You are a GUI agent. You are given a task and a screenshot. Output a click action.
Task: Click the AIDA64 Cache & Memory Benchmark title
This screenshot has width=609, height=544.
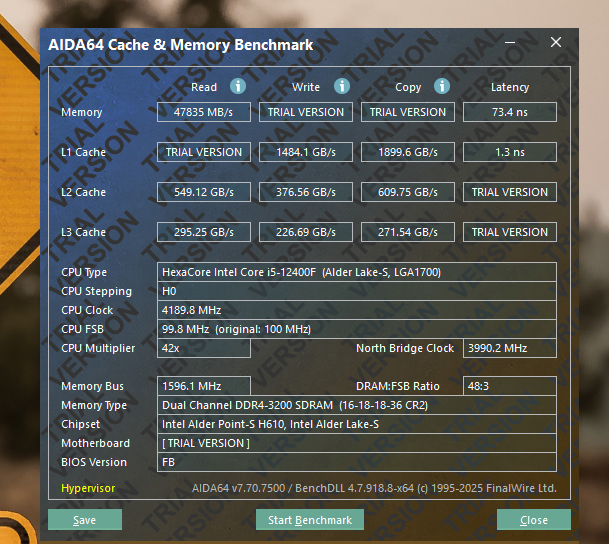181,45
